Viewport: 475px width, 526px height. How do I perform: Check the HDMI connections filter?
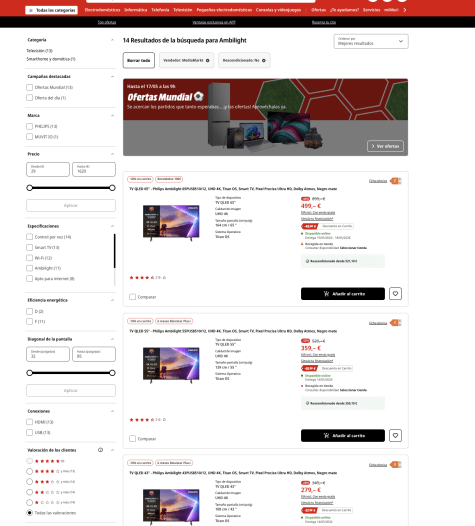[30, 422]
